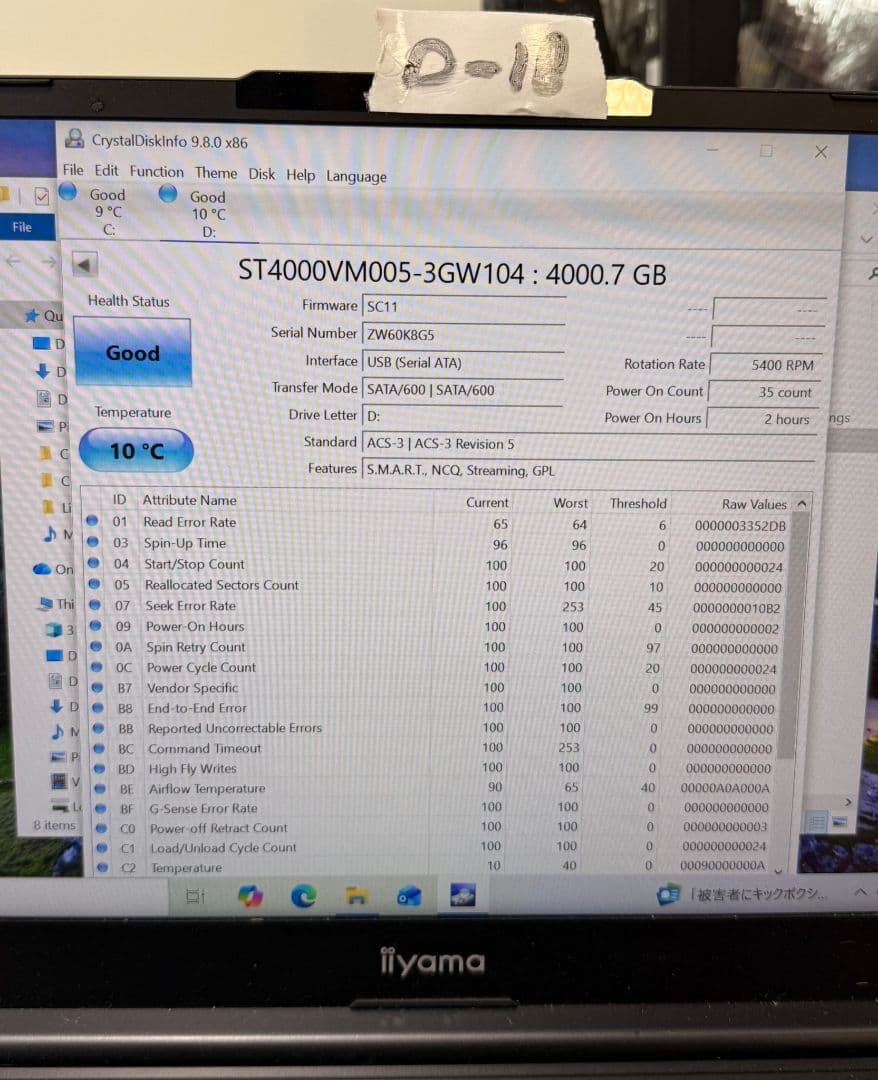Click the status dot for Reallocated Sectors Count

[94, 583]
